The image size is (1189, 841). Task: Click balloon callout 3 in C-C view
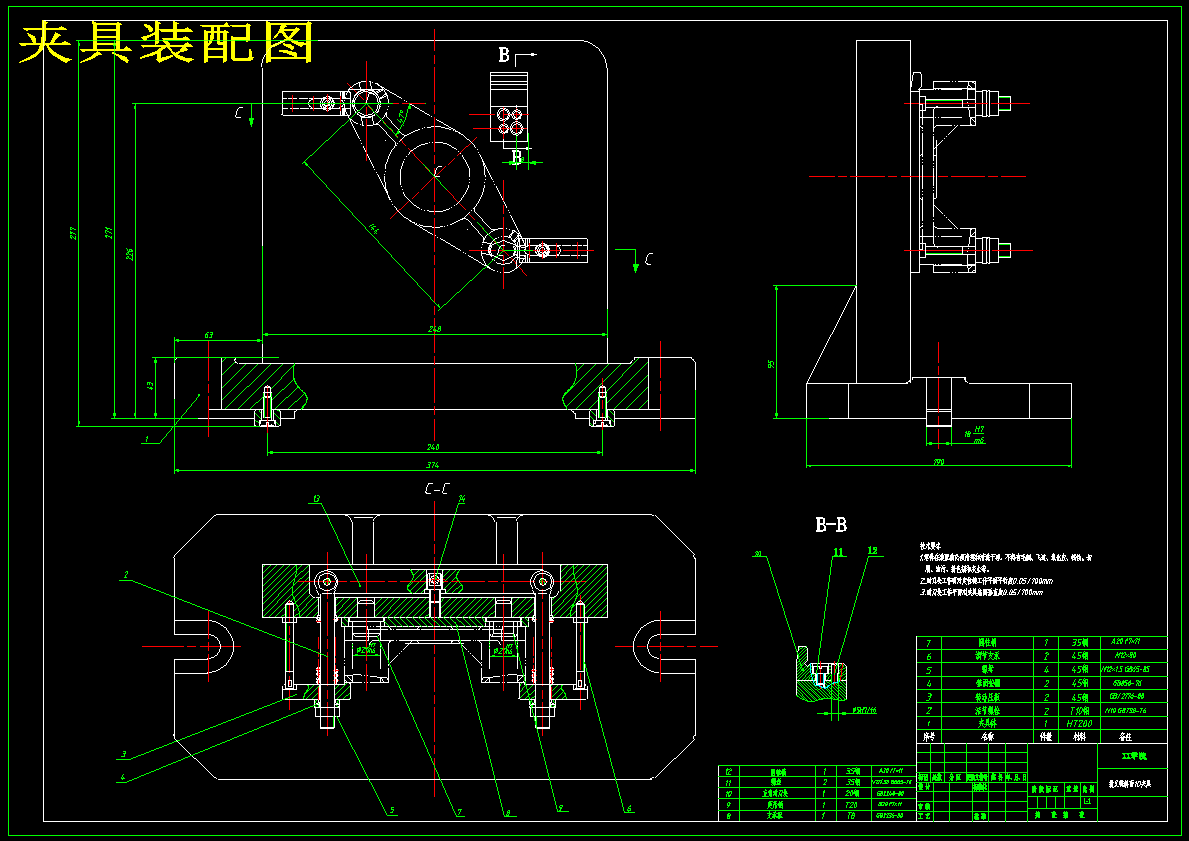pyautogui.click(x=124, y=755)
